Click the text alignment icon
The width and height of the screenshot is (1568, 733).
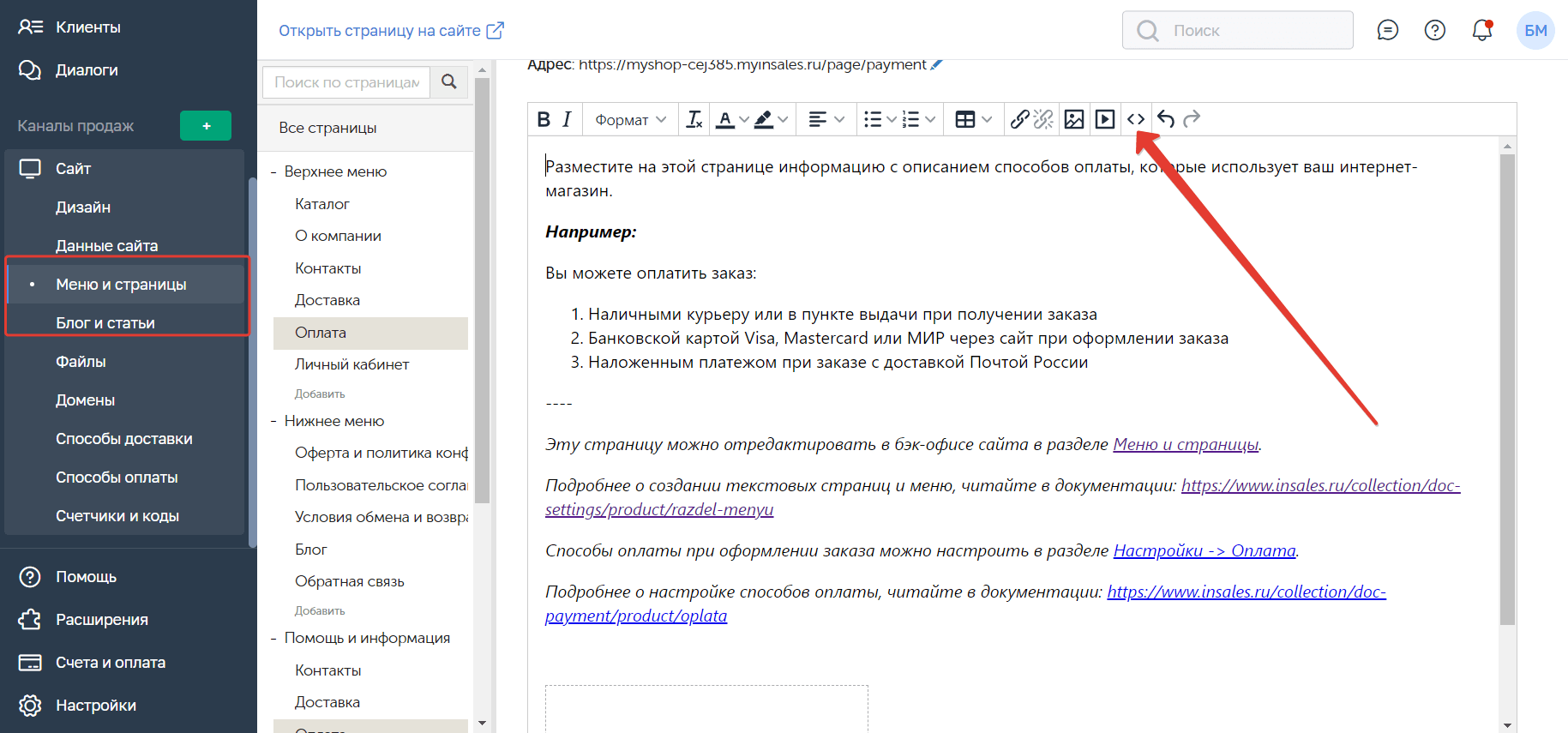click(x=818, y=119)
